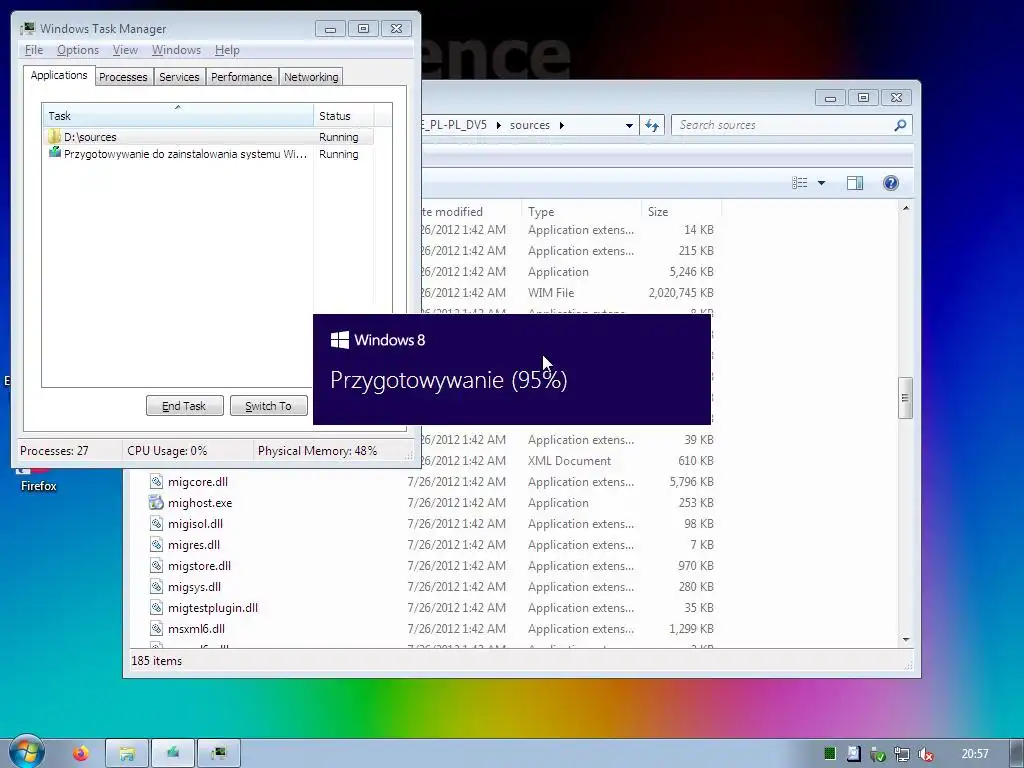Expand the arrow after sources in address bar

coord(562,125)
